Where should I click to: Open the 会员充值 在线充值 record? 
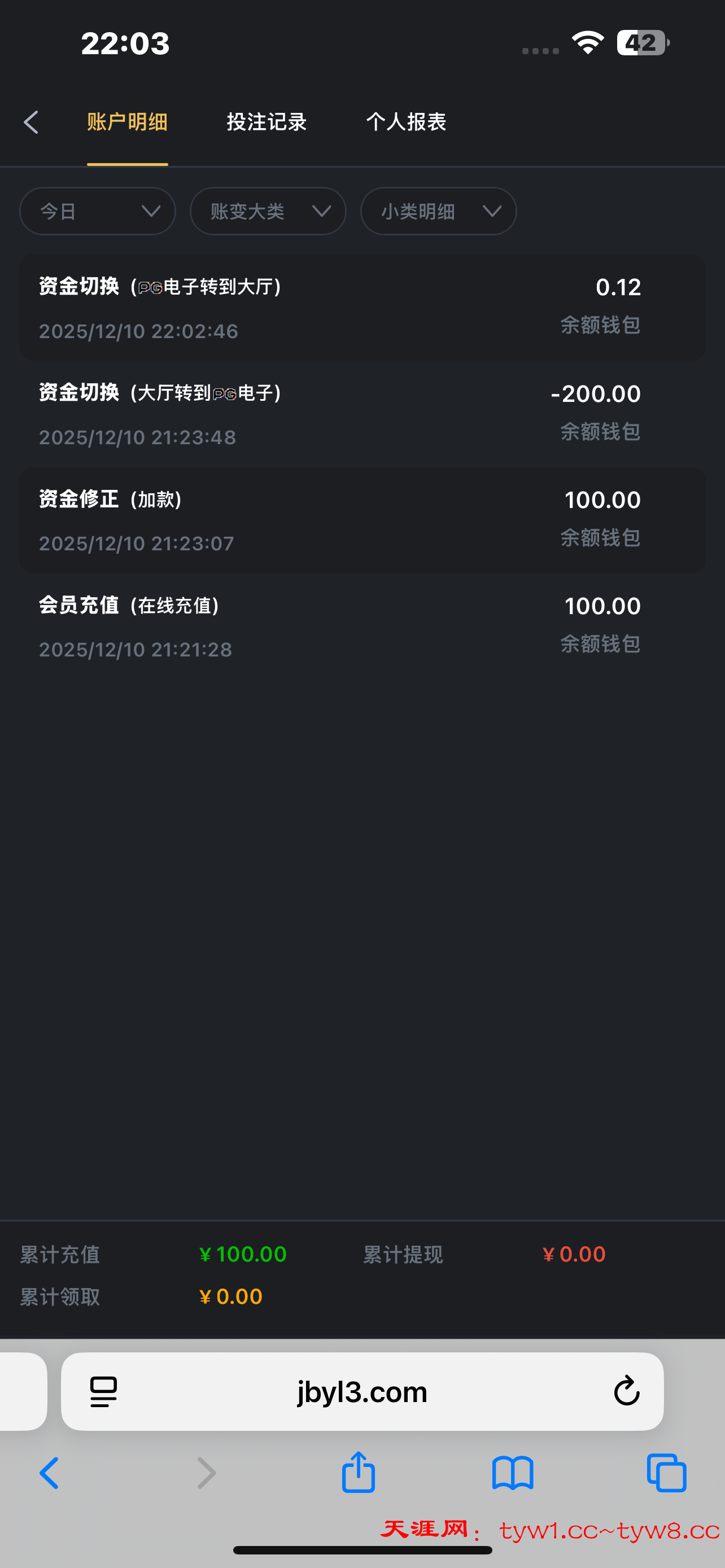[x=362, y=627]
